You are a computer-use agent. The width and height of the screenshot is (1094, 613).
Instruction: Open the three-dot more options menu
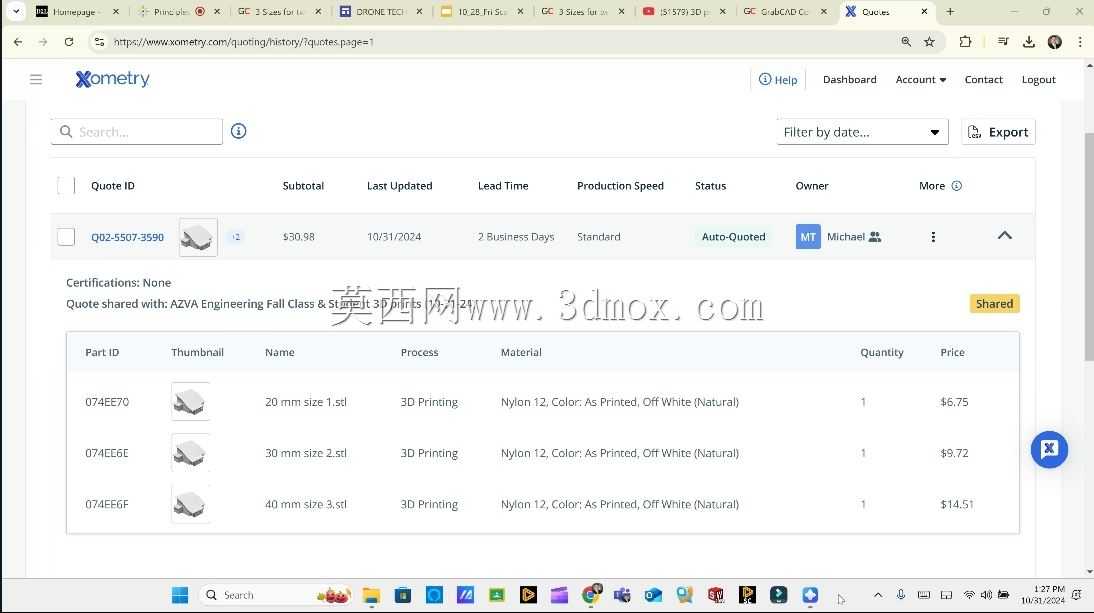click(933, 237)
